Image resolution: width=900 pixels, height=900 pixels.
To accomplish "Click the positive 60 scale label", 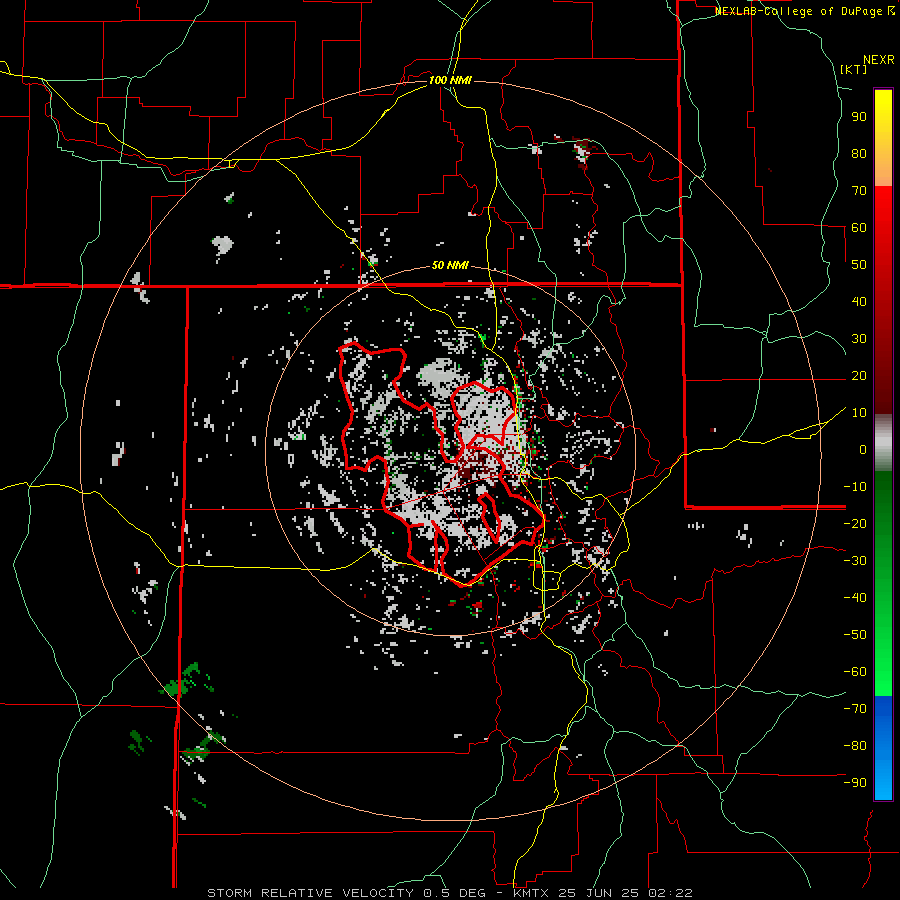I will pos(859,227).
